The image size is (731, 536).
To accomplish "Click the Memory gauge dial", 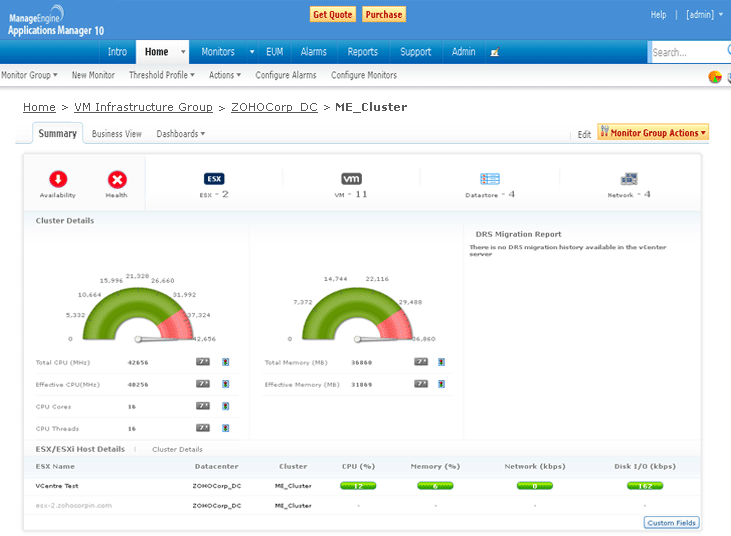I will pyautogui.click(x=357, y=314).
